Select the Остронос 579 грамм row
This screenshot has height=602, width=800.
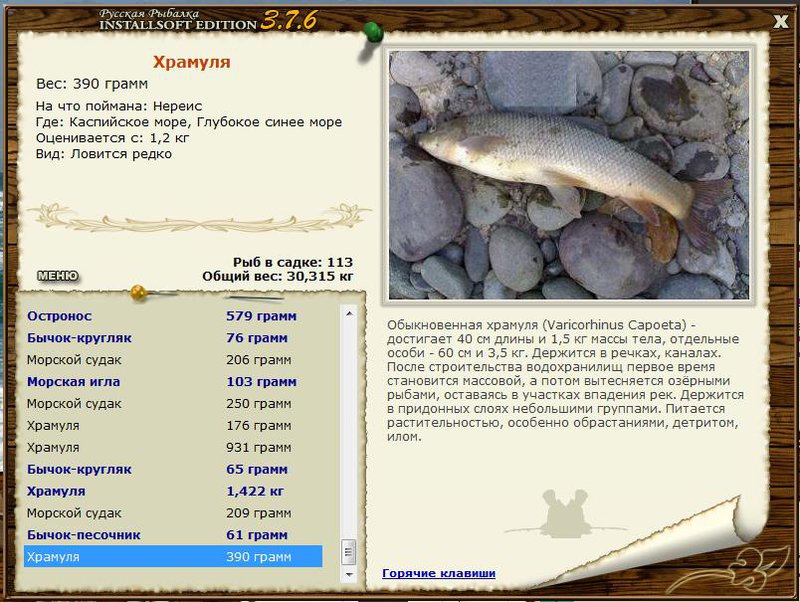click(173, 316)
